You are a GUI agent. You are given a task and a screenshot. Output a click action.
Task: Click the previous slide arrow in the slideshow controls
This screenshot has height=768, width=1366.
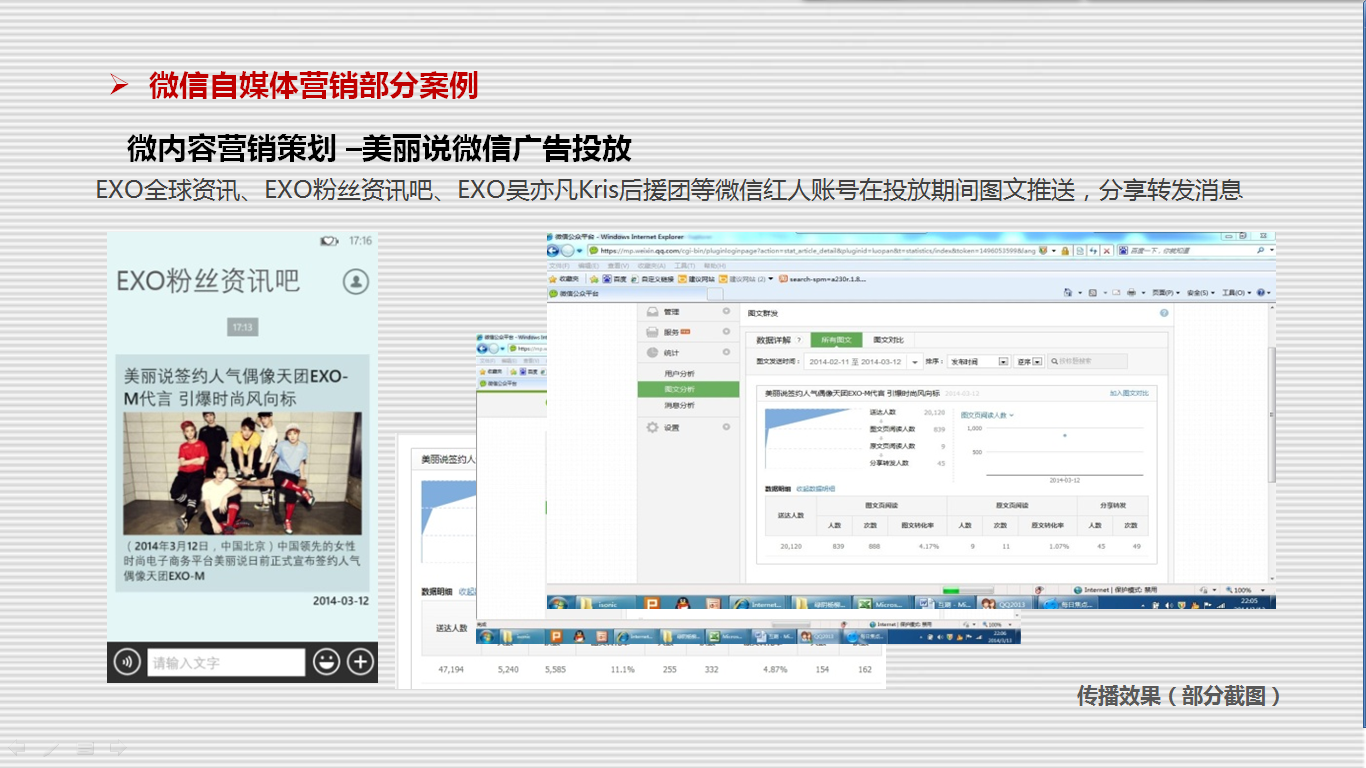click(17, 747)
